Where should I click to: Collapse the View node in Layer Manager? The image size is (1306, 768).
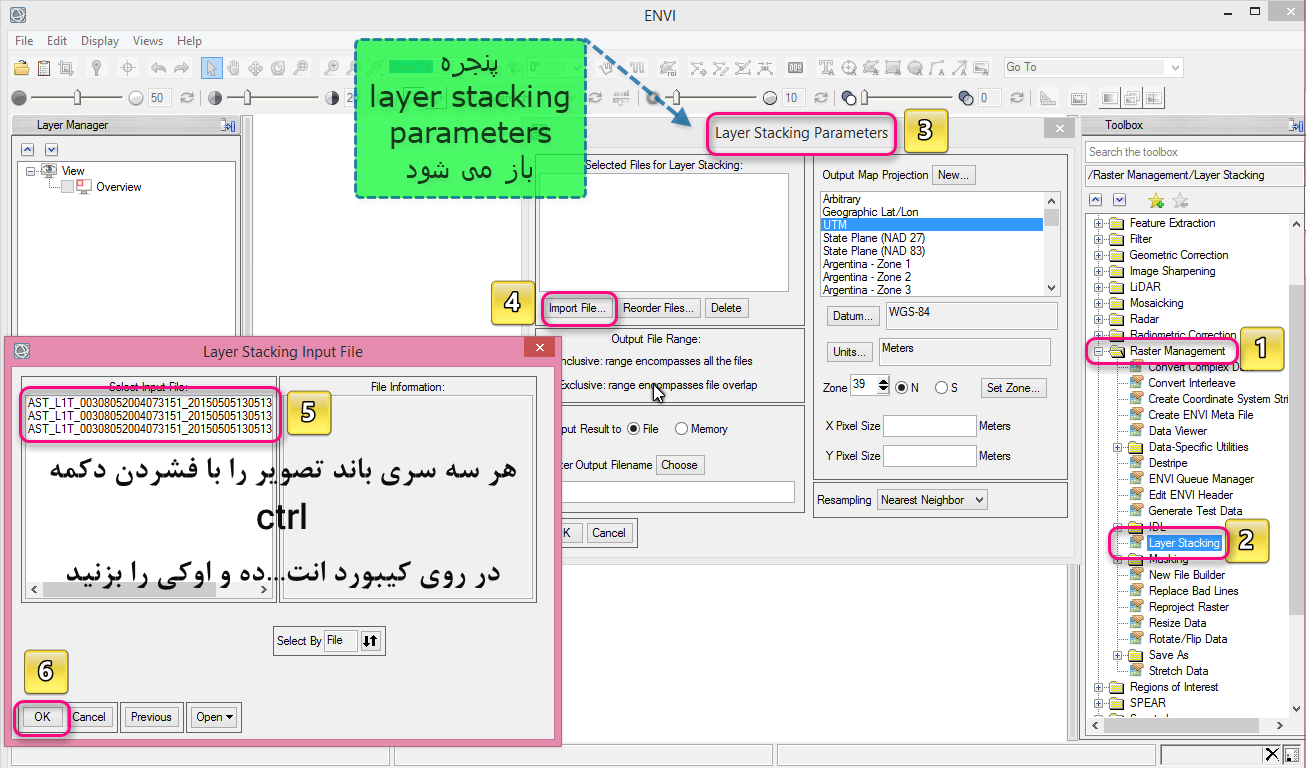click(x=31, y=171)
